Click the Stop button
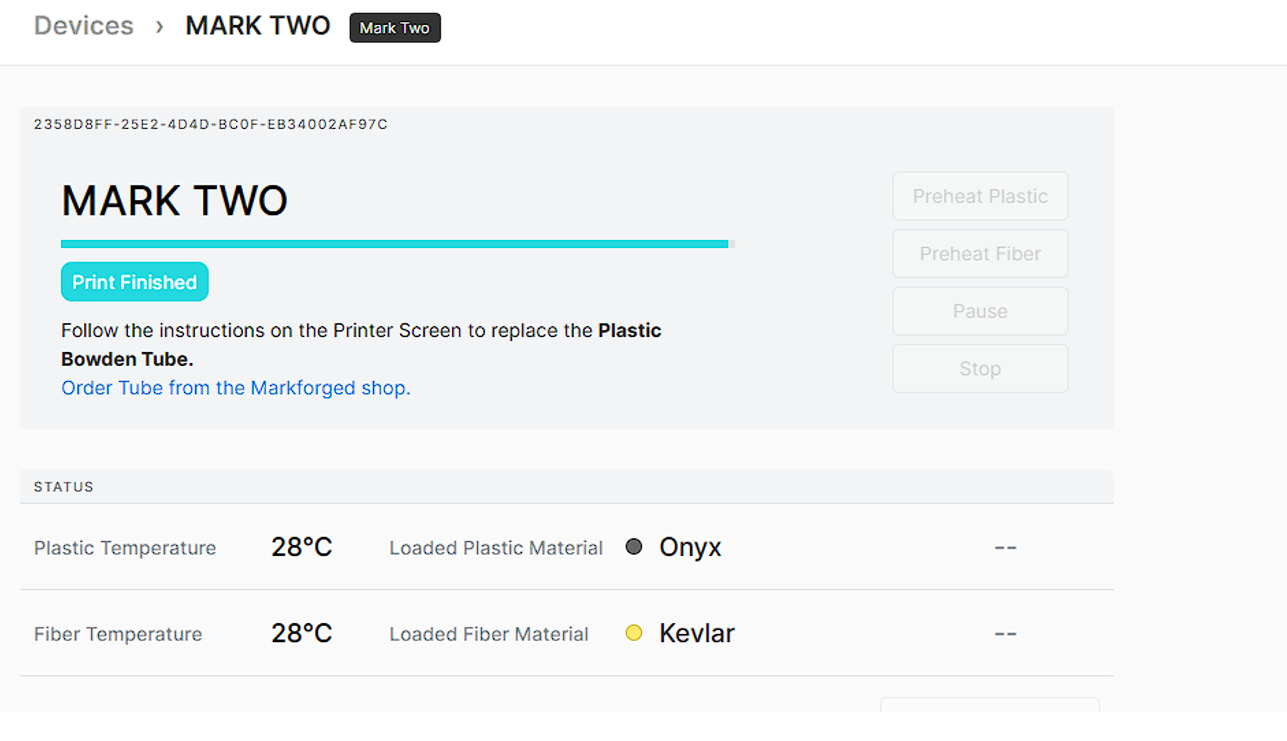The image size is (1287, 741). click(x=979, y=368)
